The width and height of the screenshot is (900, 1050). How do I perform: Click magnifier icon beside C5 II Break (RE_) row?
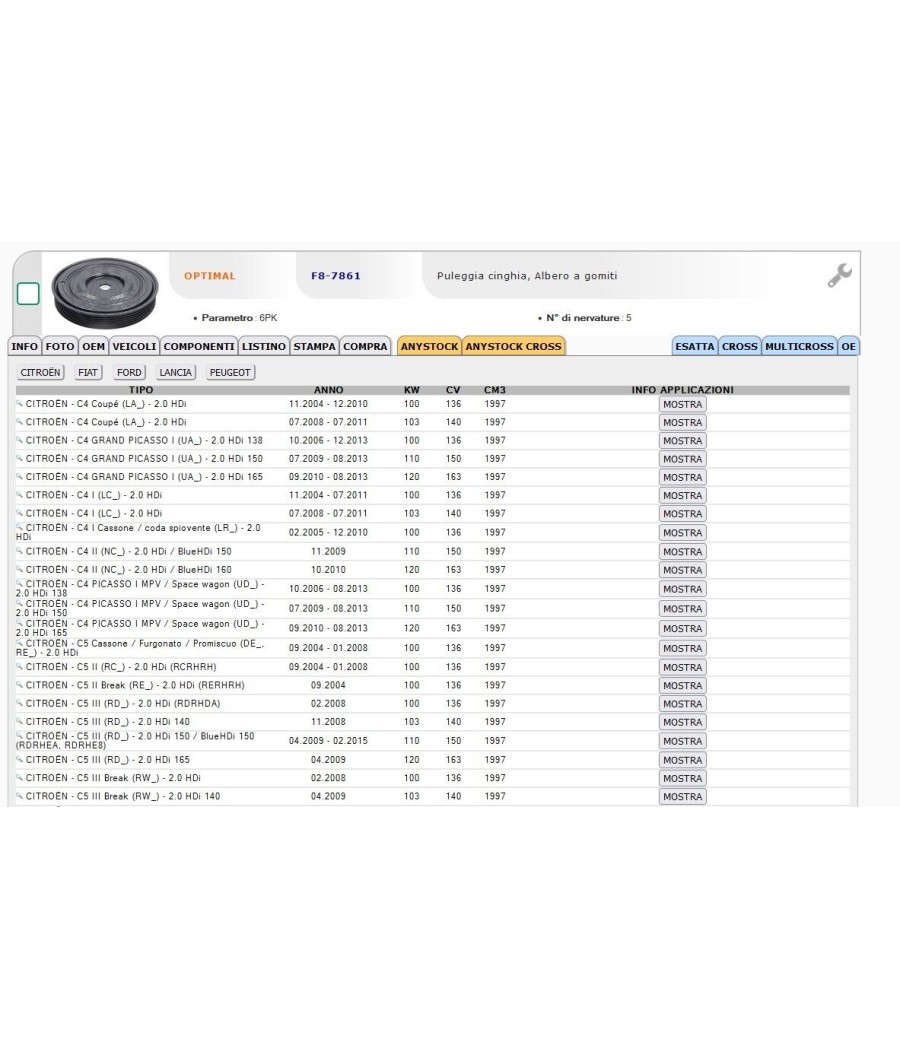[19, 685]
